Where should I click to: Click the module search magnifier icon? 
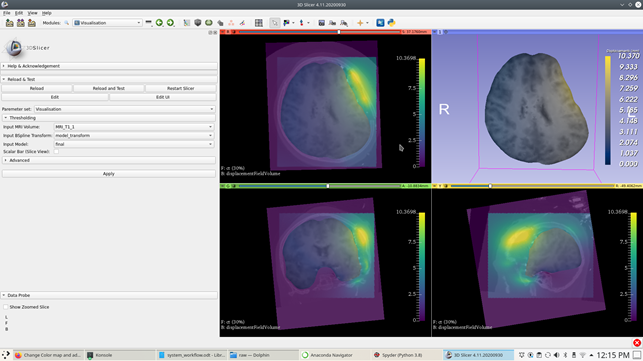tap(66, 23)
